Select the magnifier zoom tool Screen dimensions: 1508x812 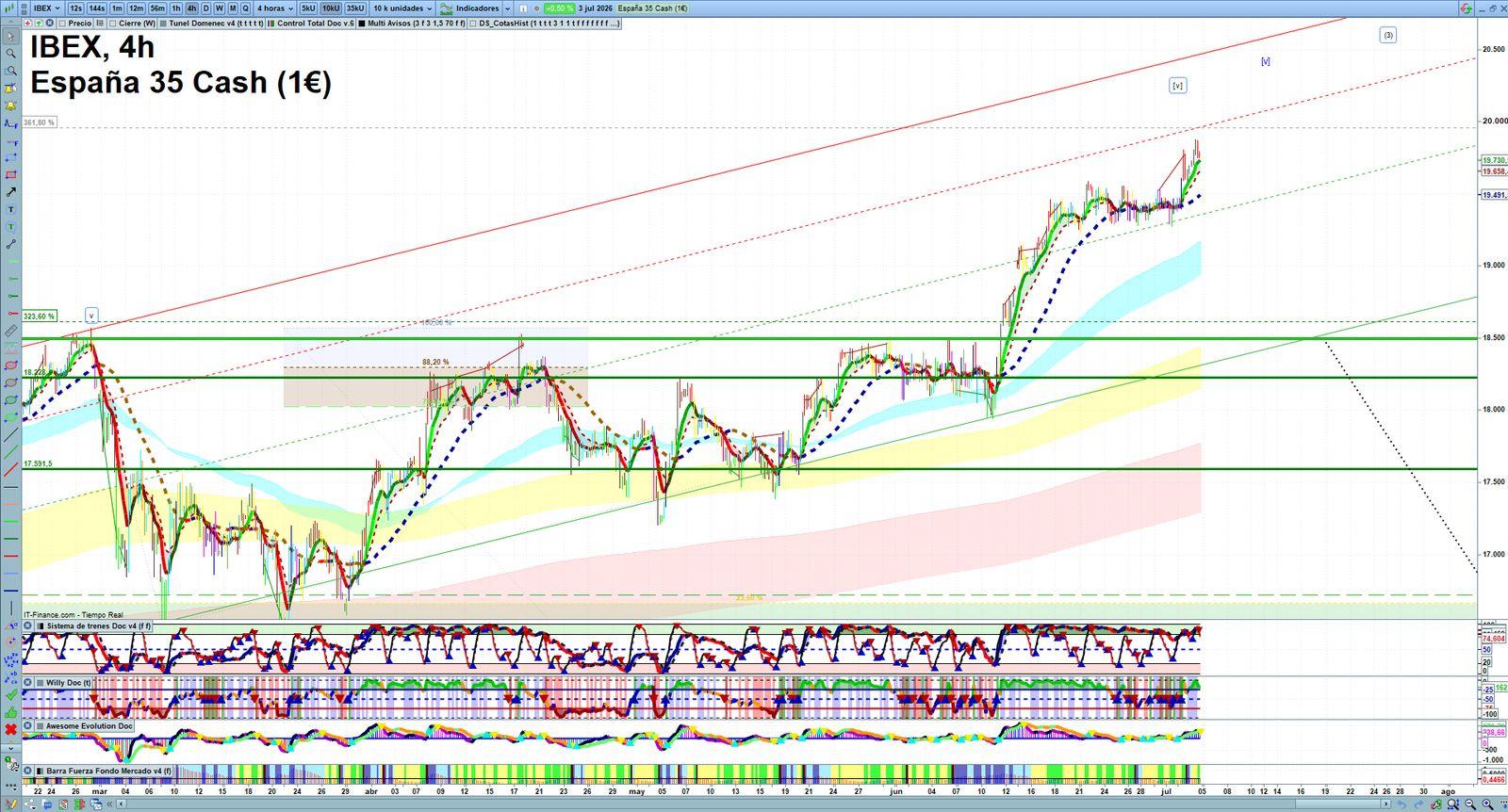[x=11, y=54]
